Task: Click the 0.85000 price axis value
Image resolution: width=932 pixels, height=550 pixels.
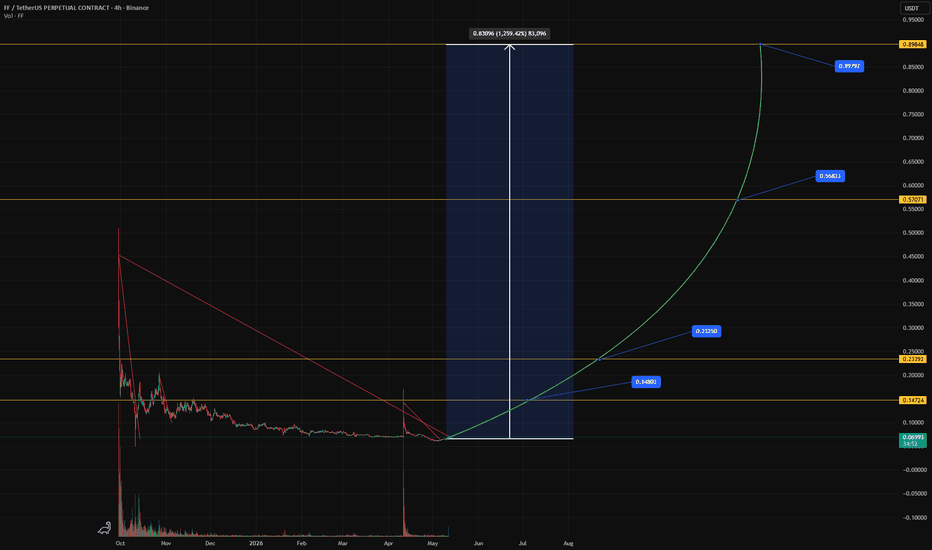Action: 913,67
